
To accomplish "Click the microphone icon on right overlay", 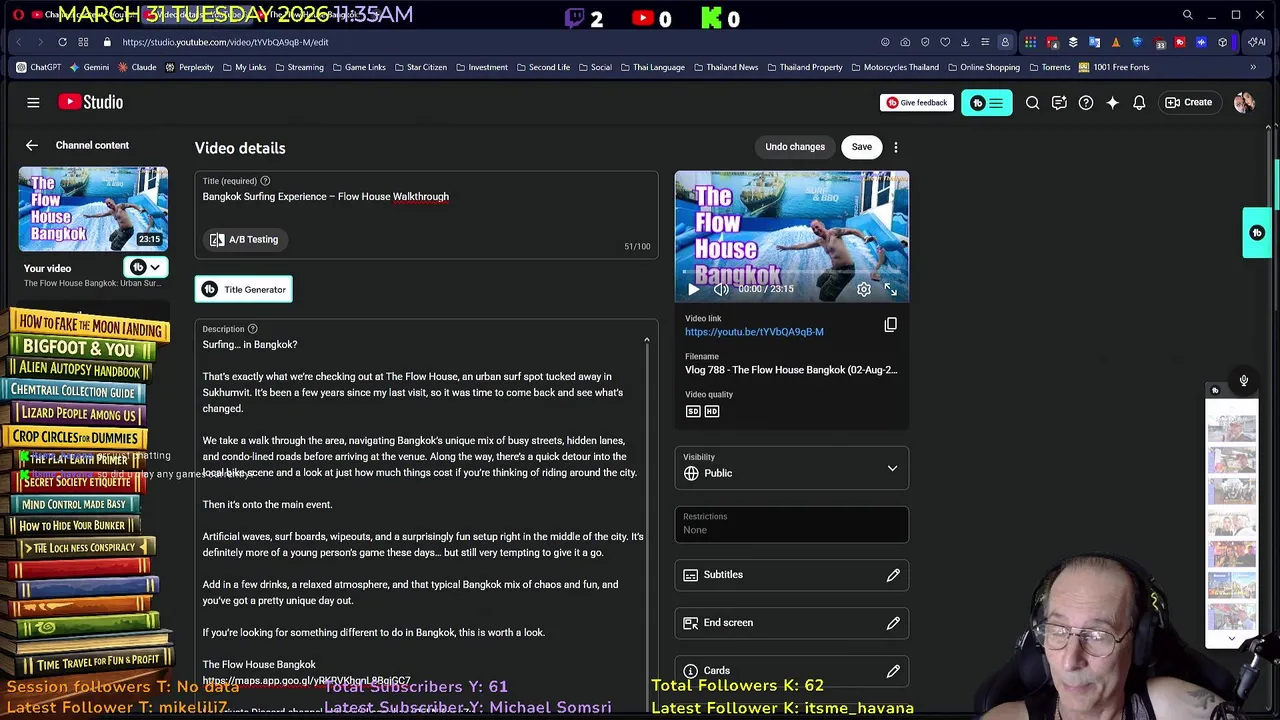I will (1244, 380).
